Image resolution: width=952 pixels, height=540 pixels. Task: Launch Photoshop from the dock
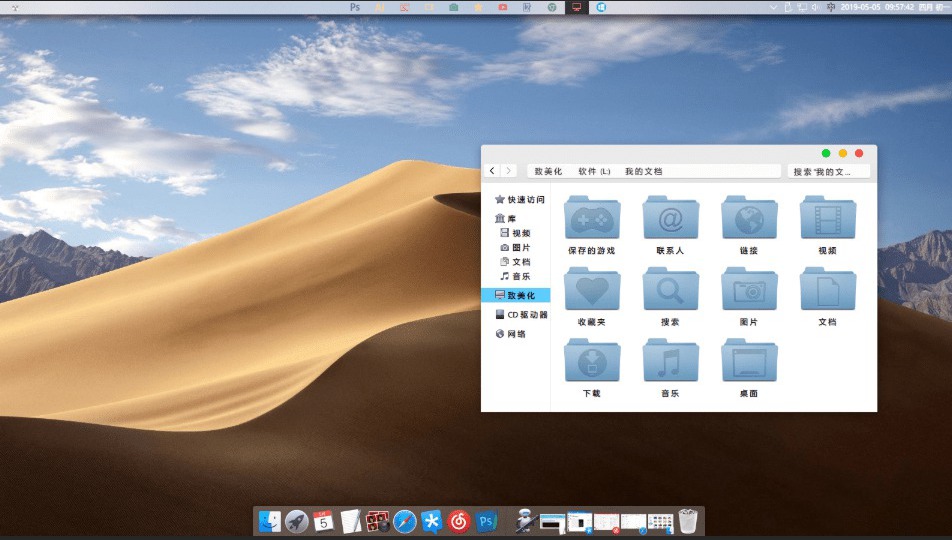(487, 521)
